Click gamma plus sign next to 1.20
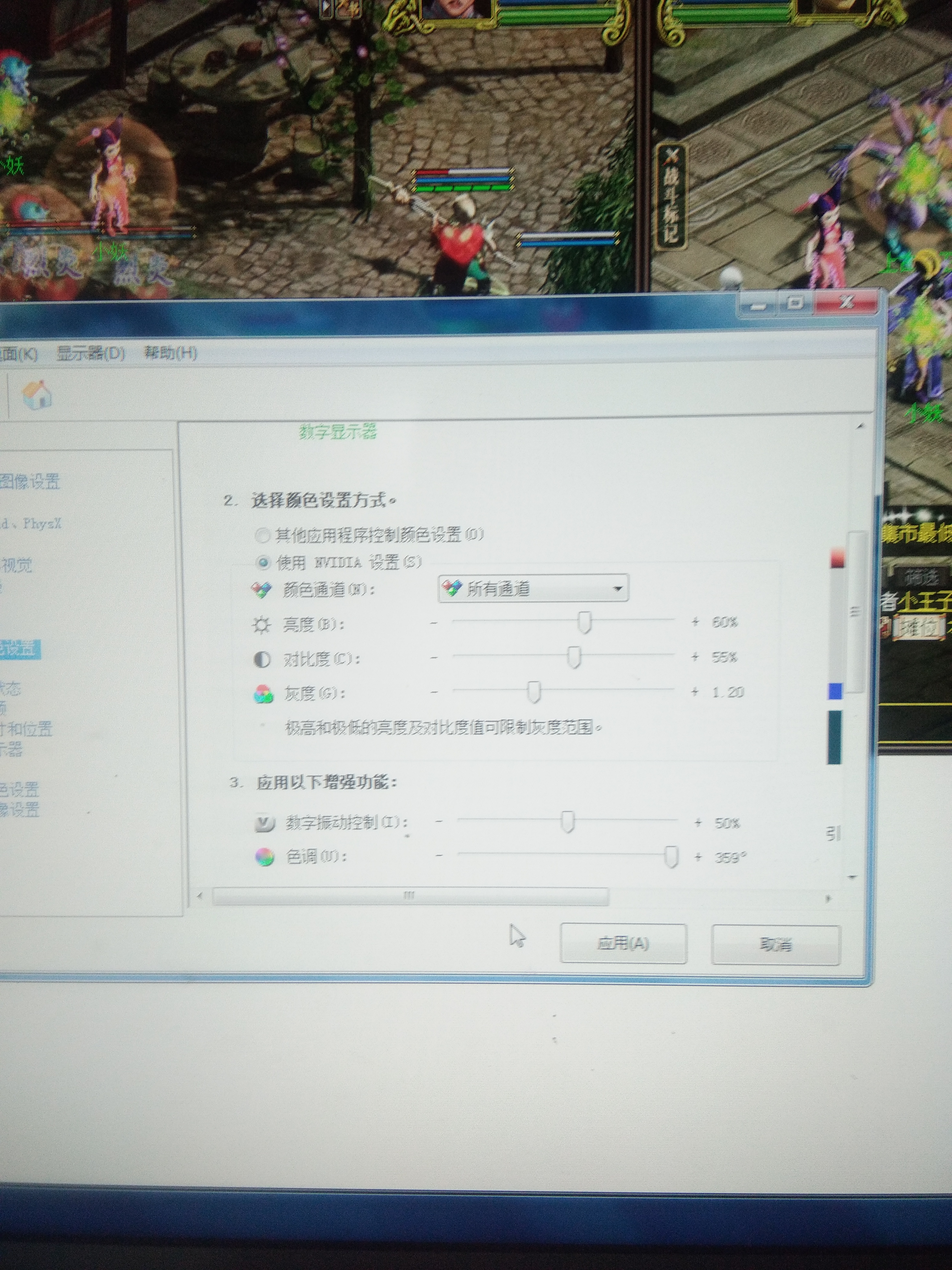The image size is (952, 1270). [695, 692]
